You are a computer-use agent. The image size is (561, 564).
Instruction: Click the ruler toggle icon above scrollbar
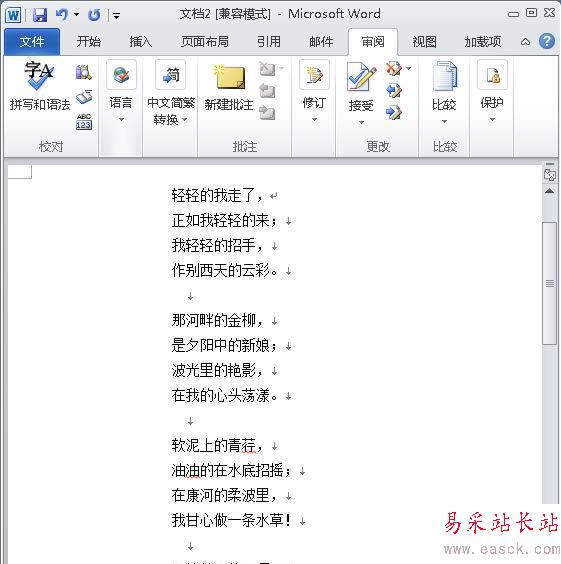550,176
